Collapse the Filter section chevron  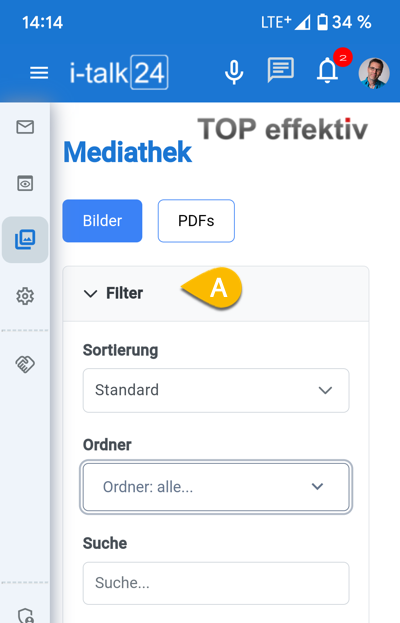pos(91,294)
